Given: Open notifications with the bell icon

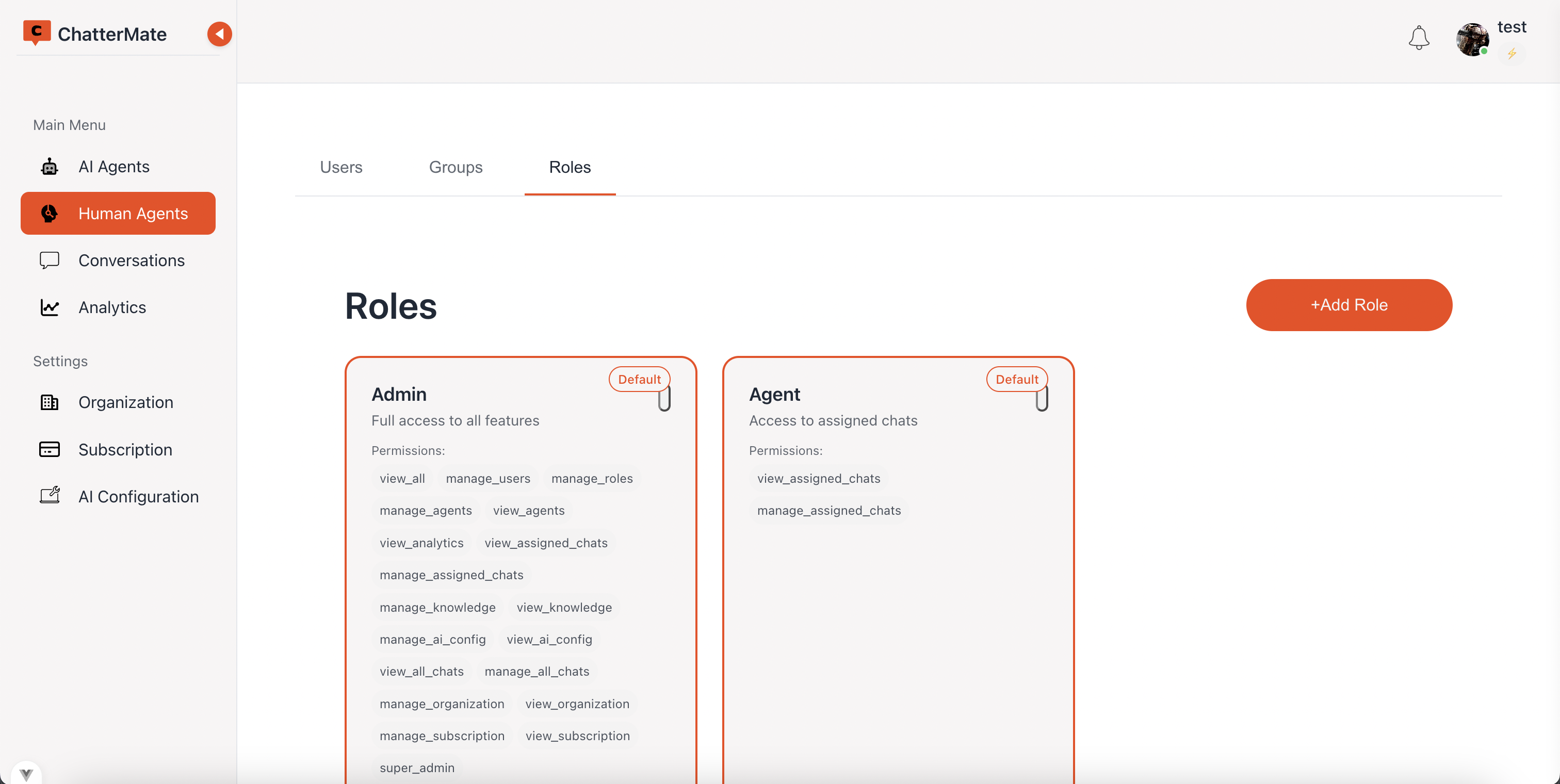Looking at the screenshot, I should click(1419, 38).
